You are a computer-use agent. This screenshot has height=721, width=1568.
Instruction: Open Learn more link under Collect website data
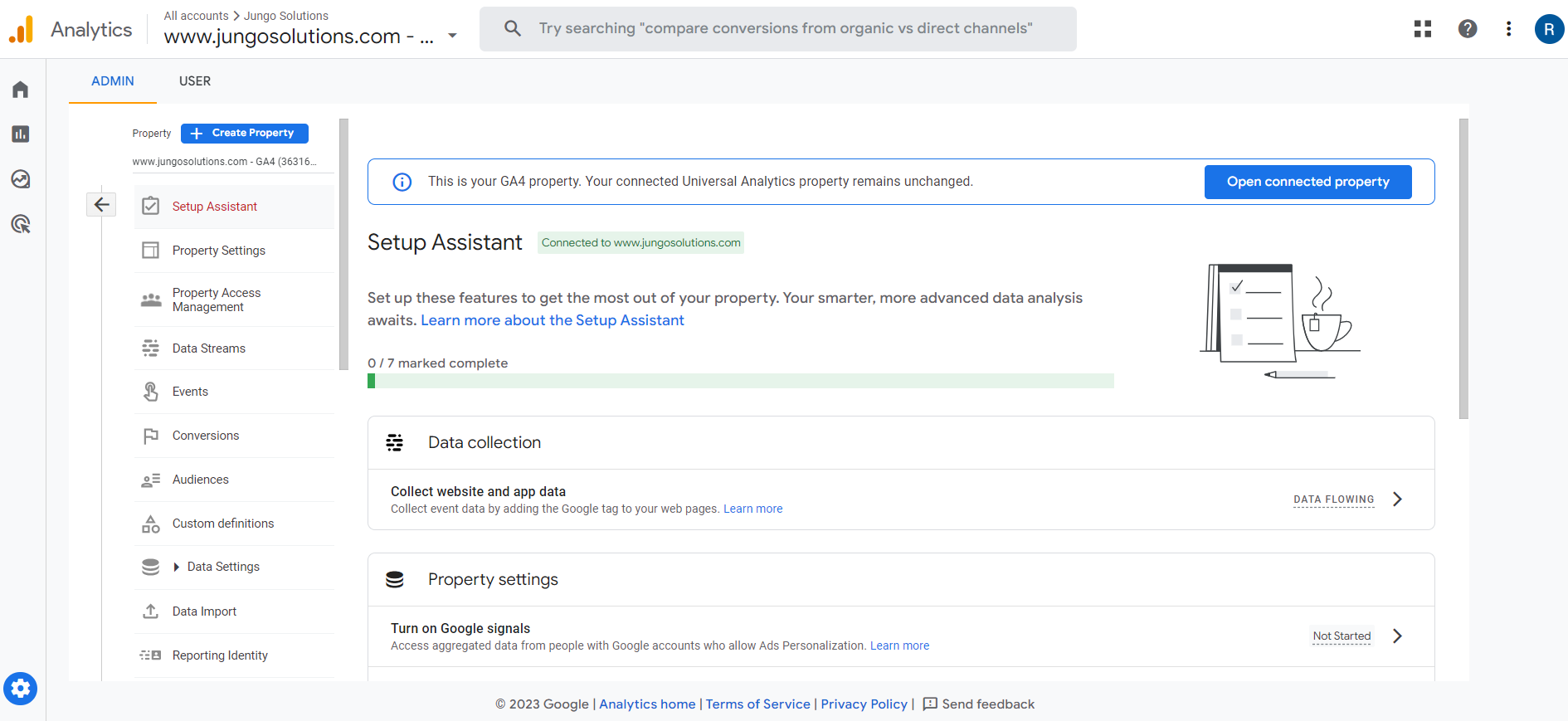point(753,509)
